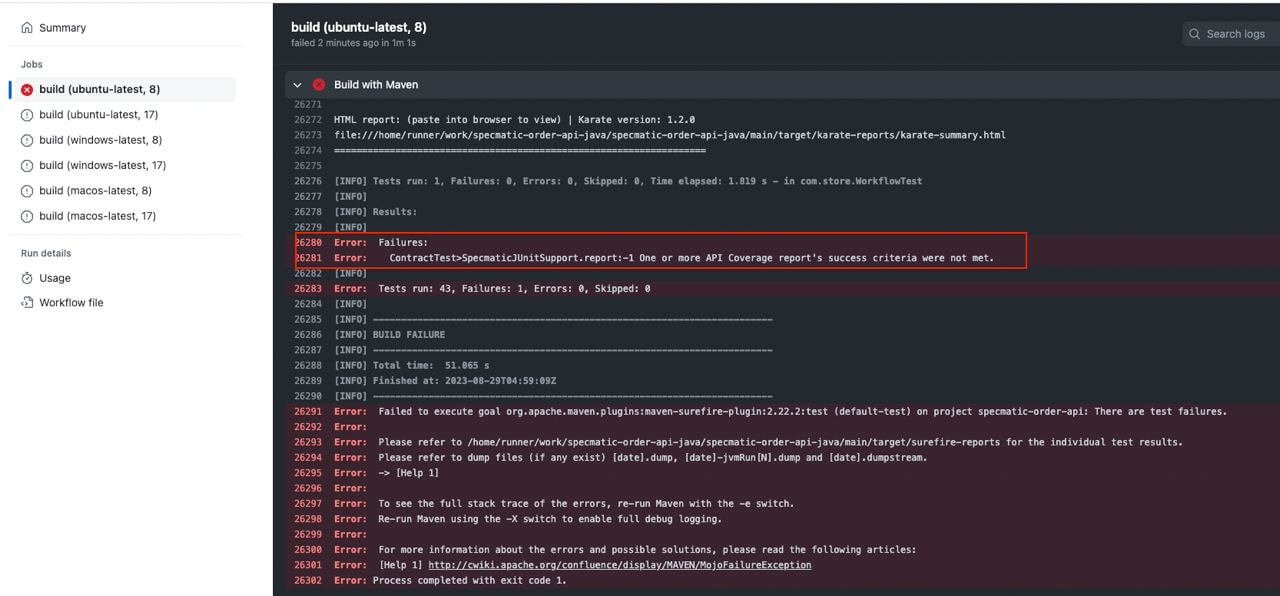Click the Workflow file icon
The image size is (1280, 596).
[x=27, y=303]
